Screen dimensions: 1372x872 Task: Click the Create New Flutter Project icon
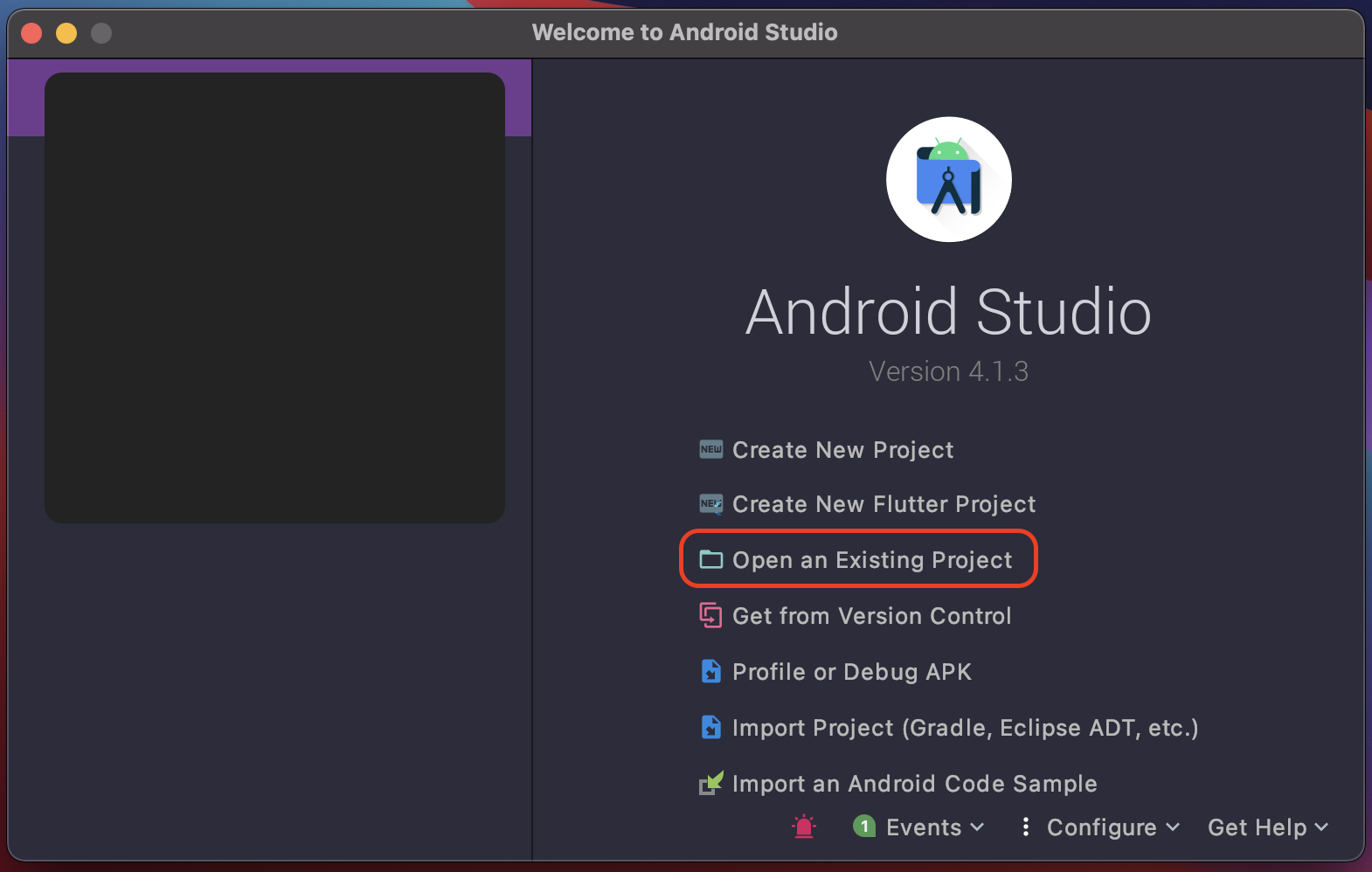pos(710,504)
